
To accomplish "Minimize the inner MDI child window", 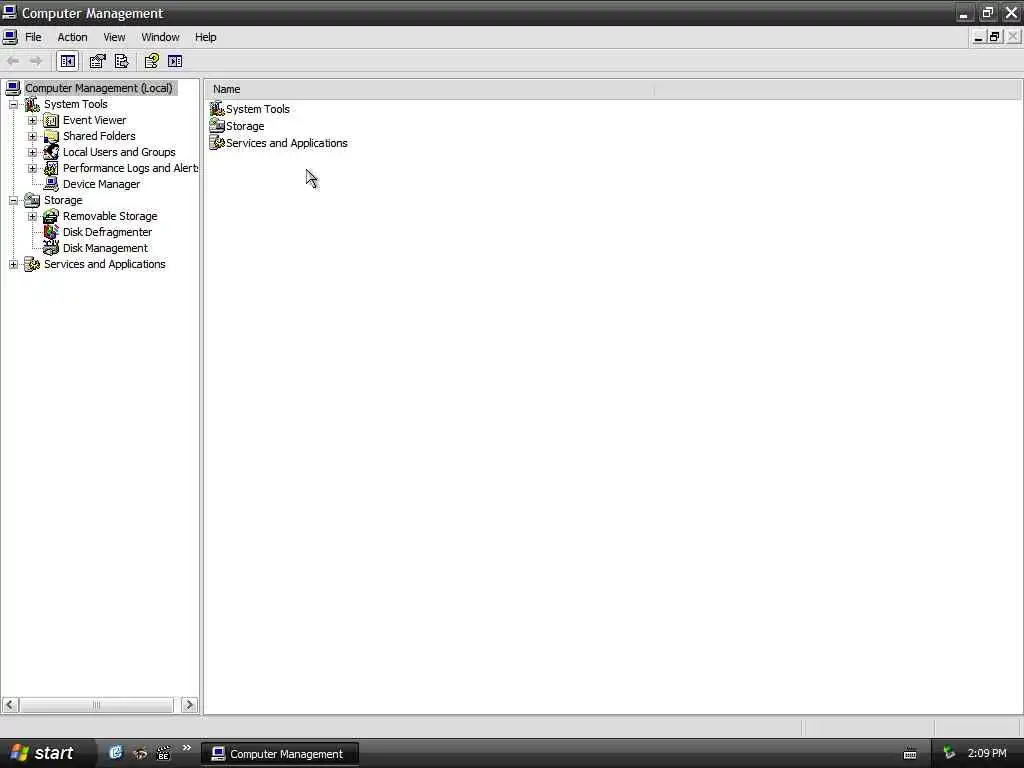I will pyautogui.click(x=978, y=37).
